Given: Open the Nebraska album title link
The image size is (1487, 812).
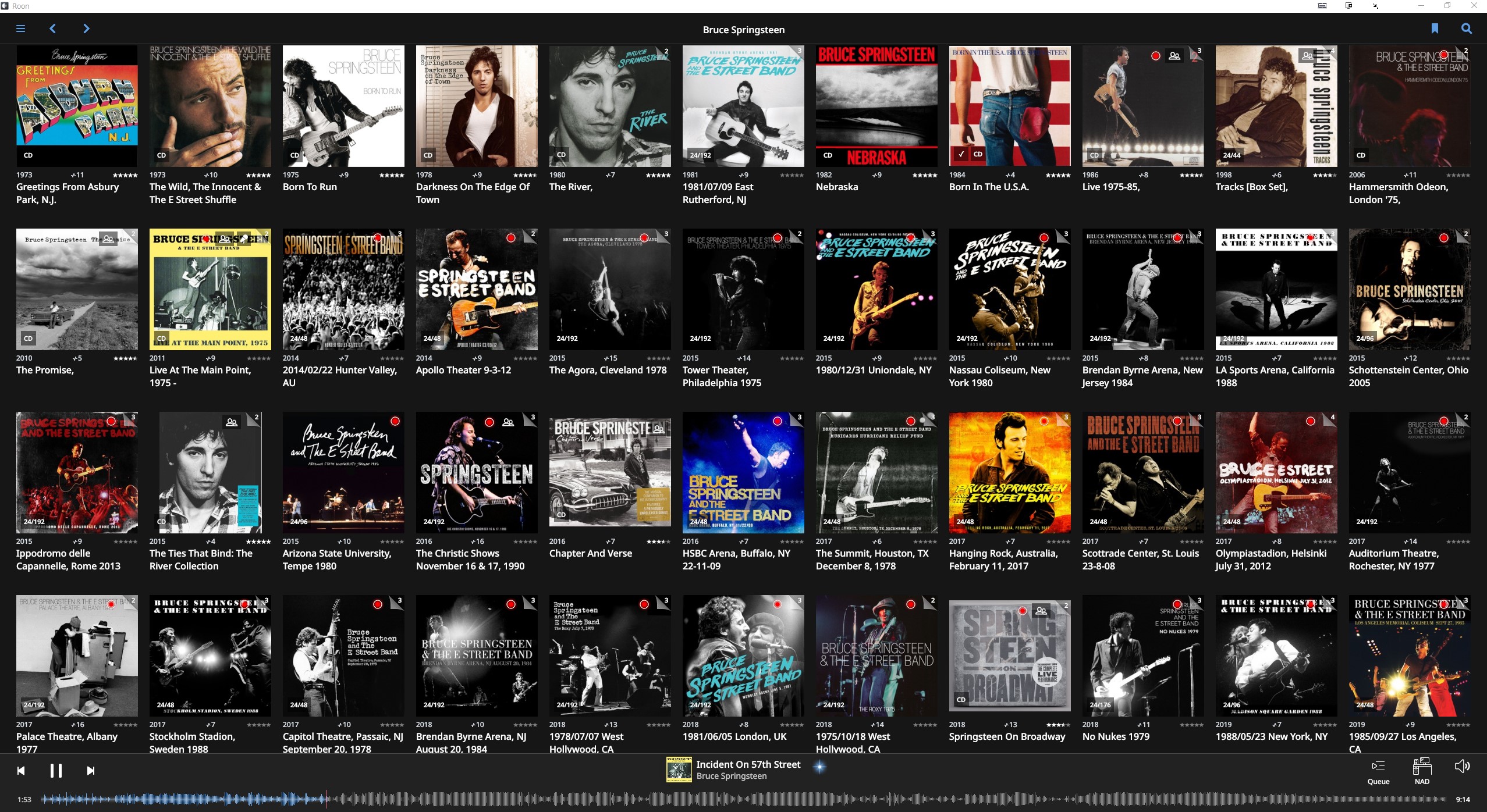Looking at the screenshot, I should [x=836, y=187].
